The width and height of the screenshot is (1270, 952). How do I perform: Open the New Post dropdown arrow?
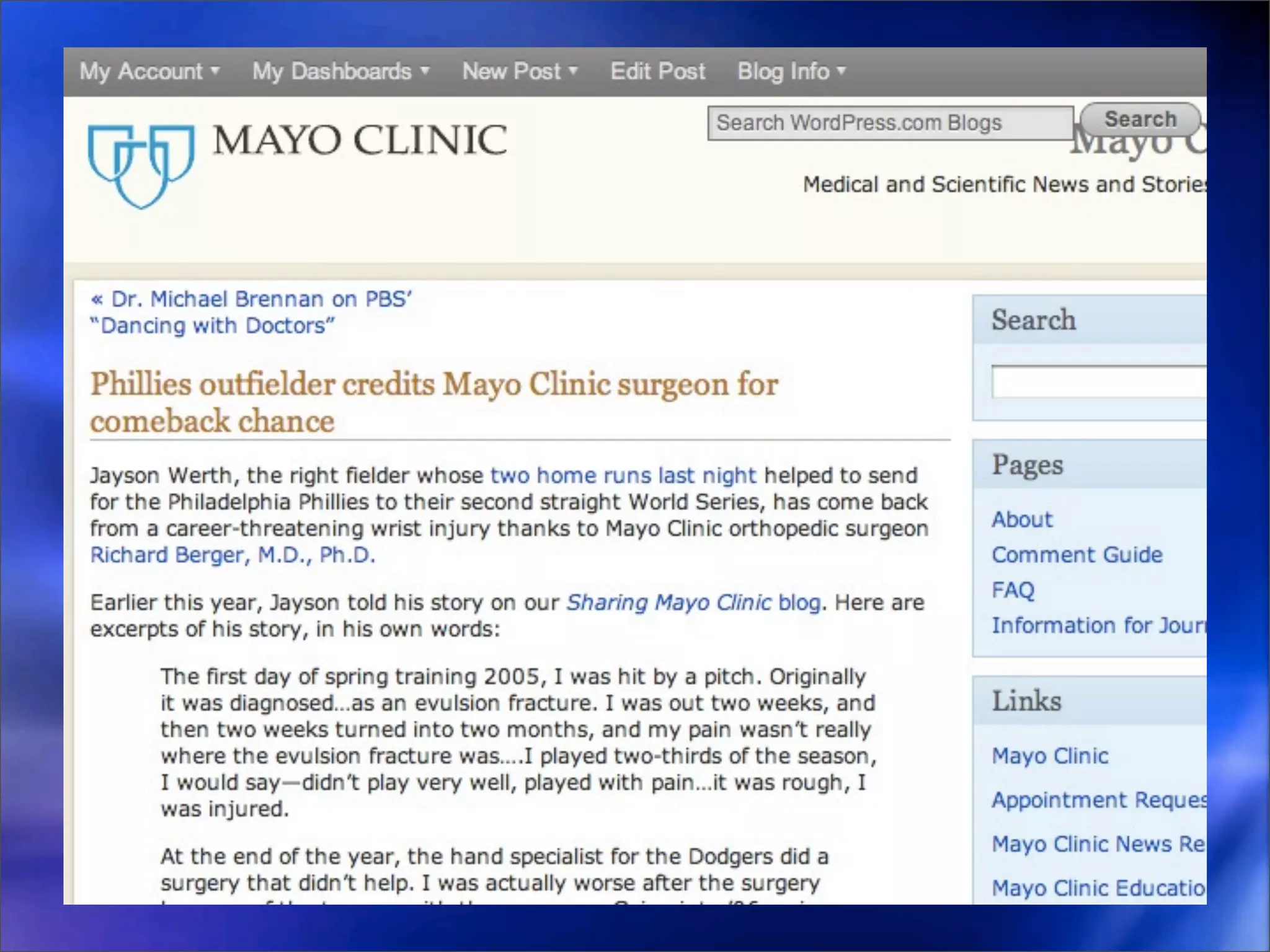pos(573,71)
